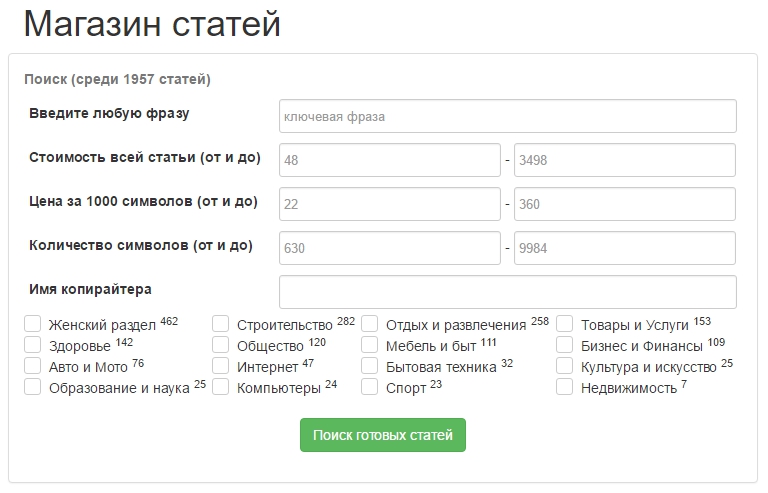The image size is (768, 493).
Task: Check the Интернет category checkbox
Action: (x=220, y=366)
